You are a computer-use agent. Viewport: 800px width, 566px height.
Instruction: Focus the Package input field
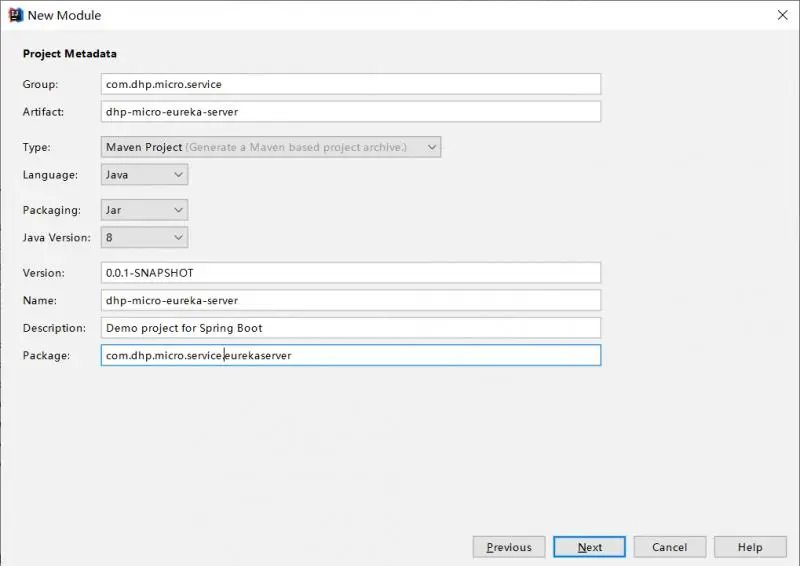click(x=350, y=355)
